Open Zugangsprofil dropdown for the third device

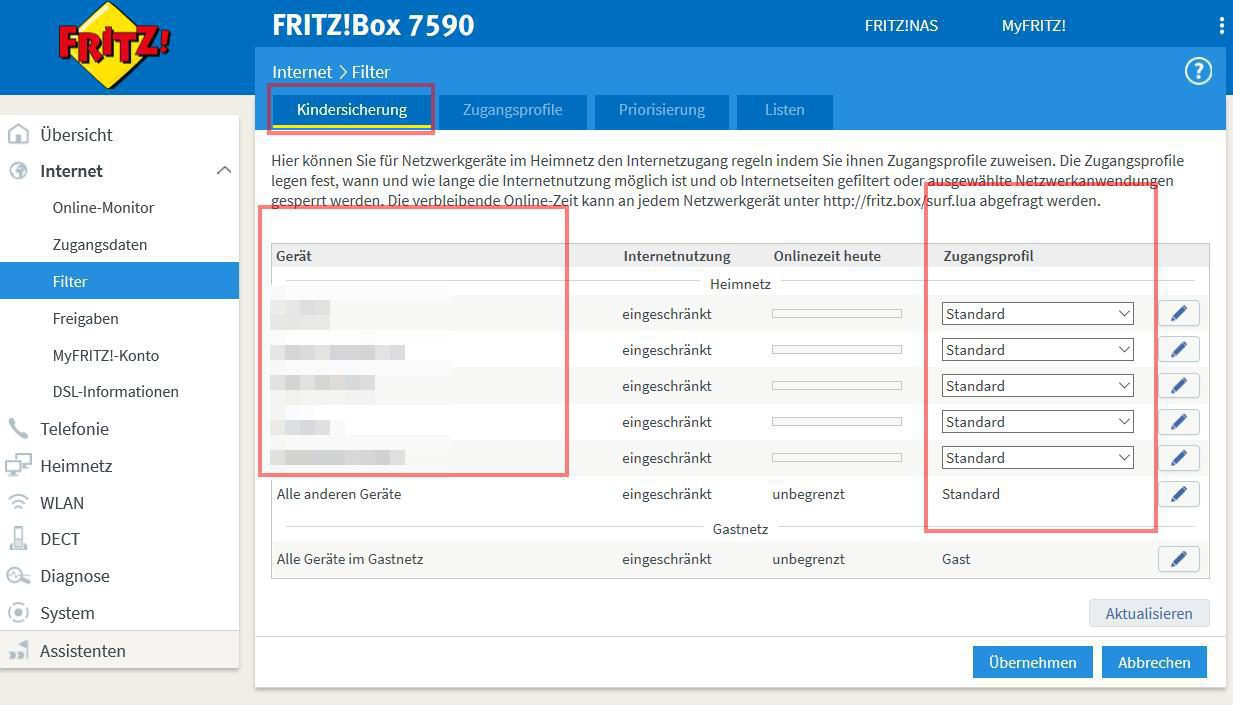(1037, 386)
